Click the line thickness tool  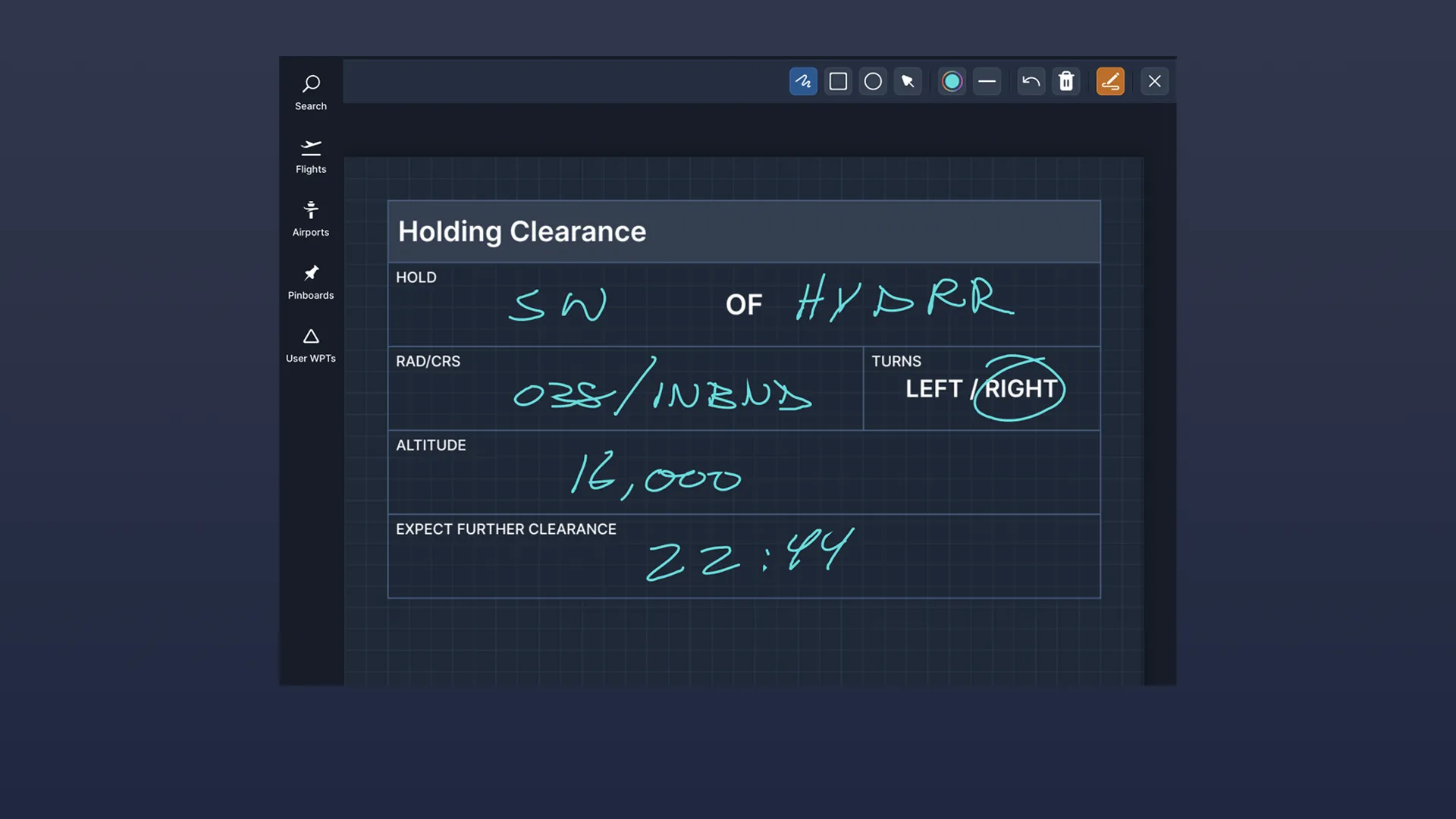(987, 81)
